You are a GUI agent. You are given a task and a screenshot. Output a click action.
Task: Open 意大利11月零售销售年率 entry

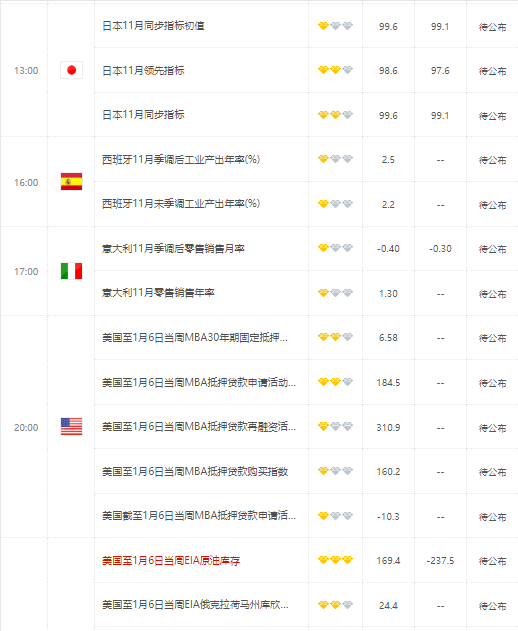158,293
